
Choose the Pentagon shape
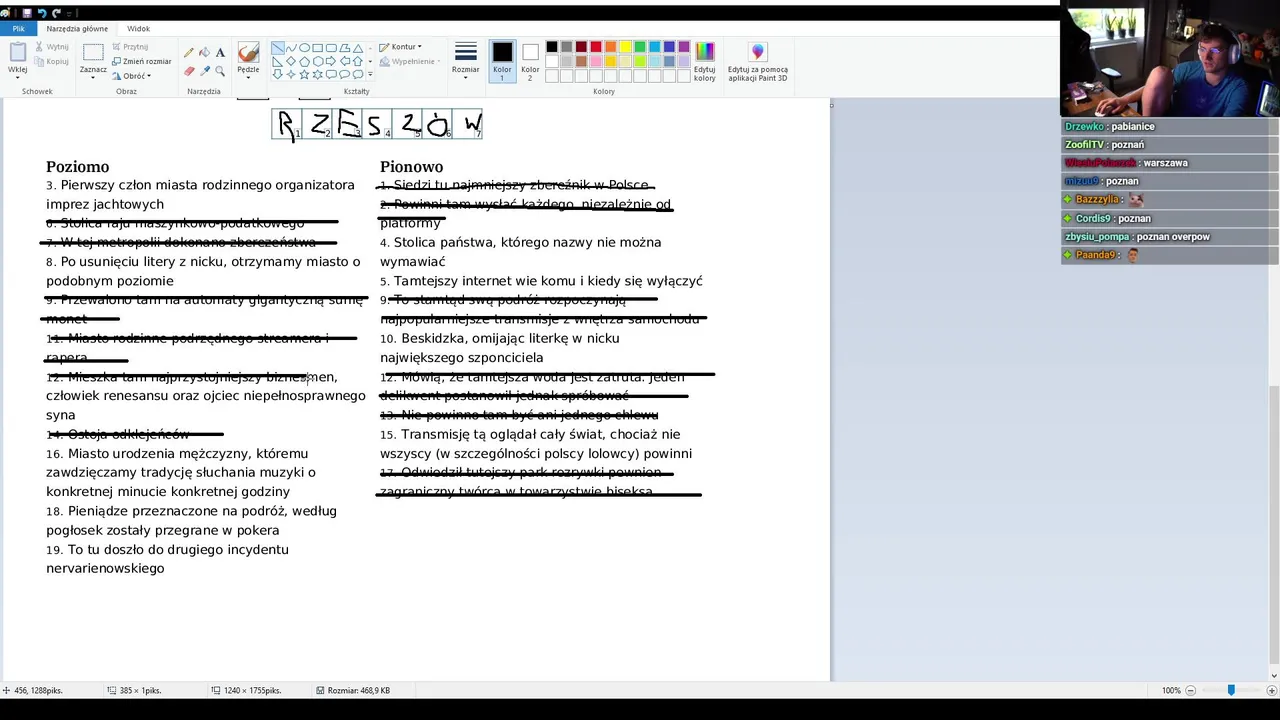304,61
